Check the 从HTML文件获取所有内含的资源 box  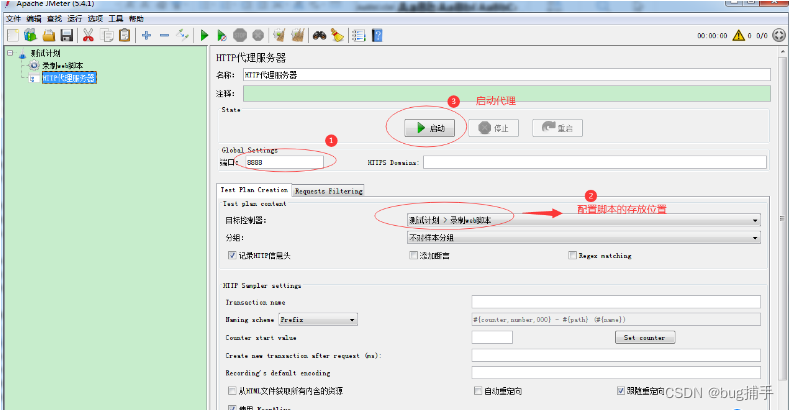(x=232, y=391)
